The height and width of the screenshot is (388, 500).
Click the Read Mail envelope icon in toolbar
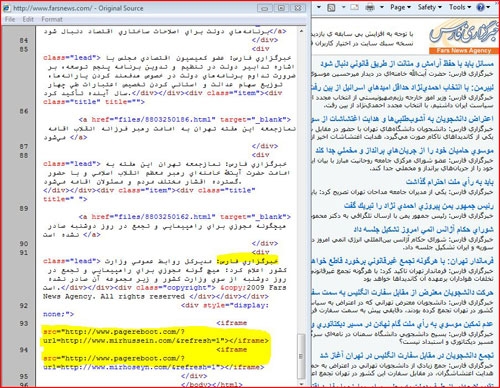[354, 7]
